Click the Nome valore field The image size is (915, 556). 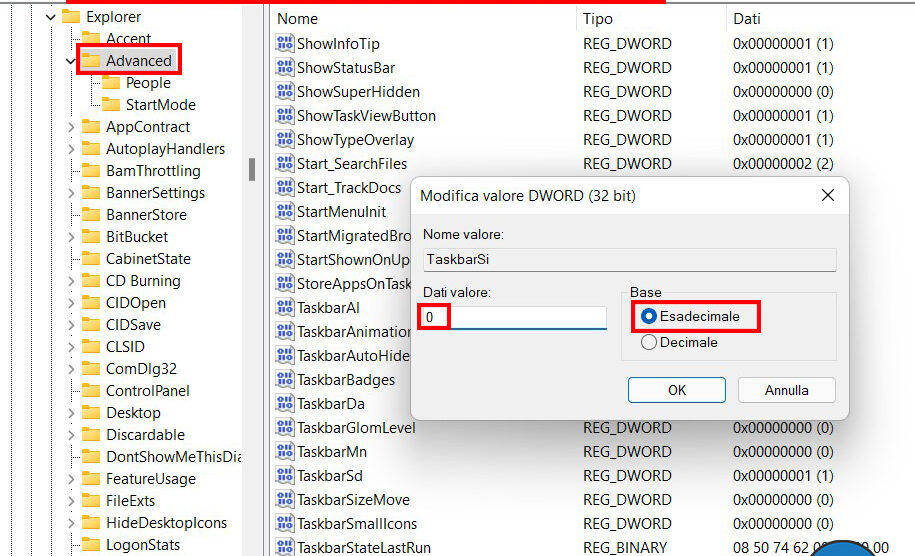point(630,259)
